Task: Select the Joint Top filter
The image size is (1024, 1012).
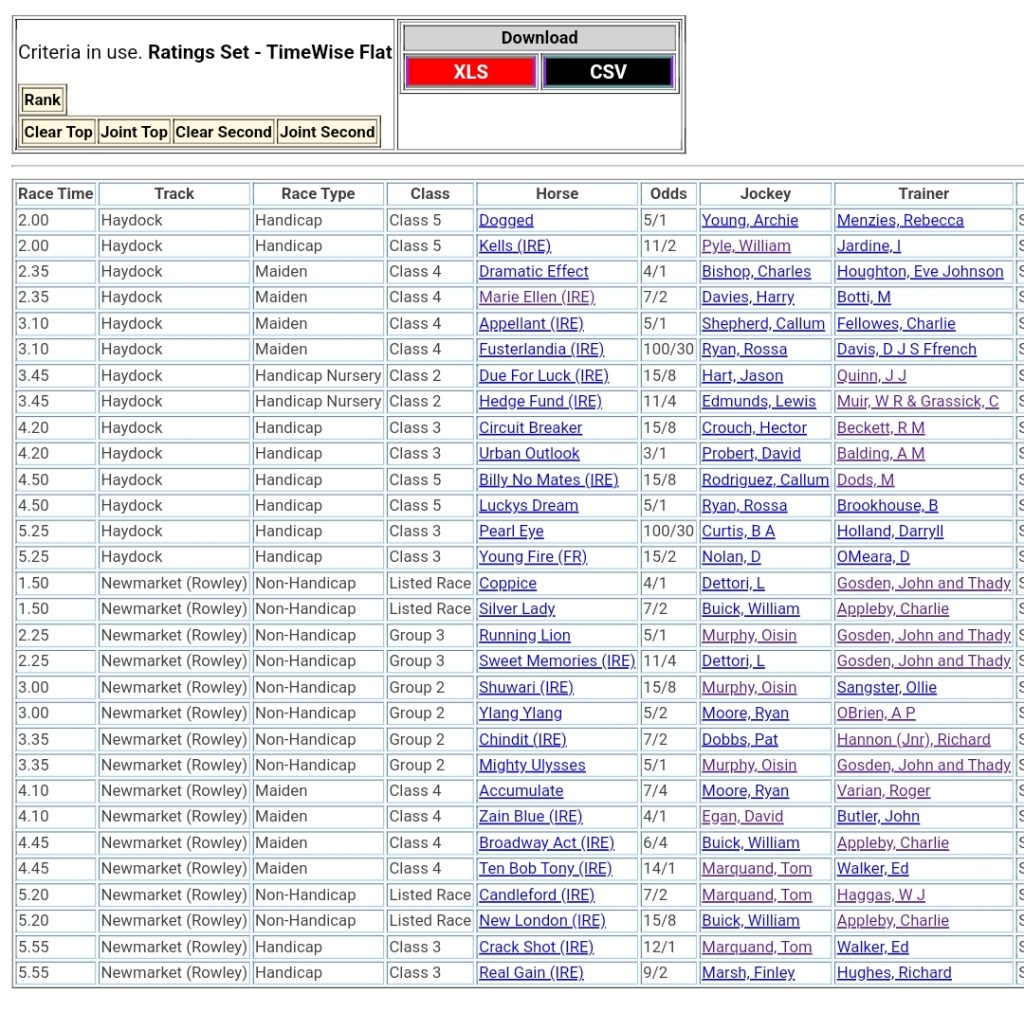Action: tap(133, 132)
